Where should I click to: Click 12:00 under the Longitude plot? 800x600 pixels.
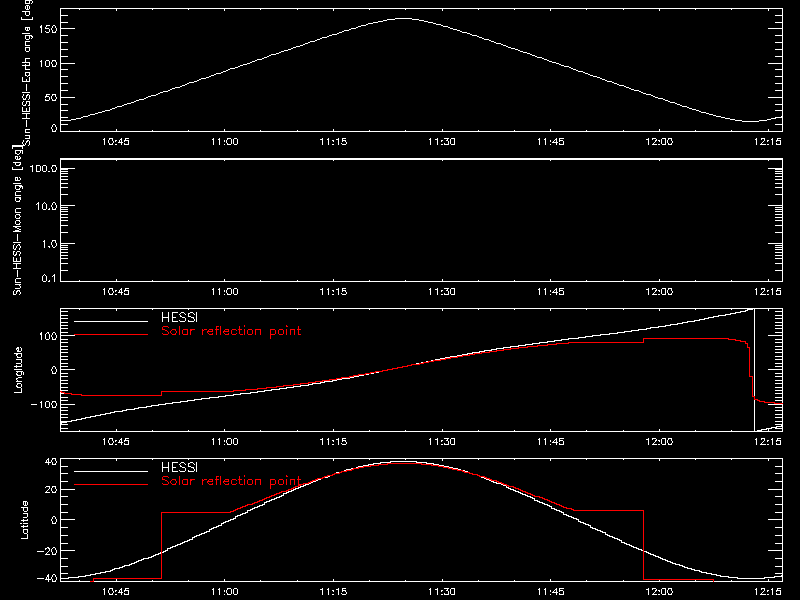[x=659, y=442]
